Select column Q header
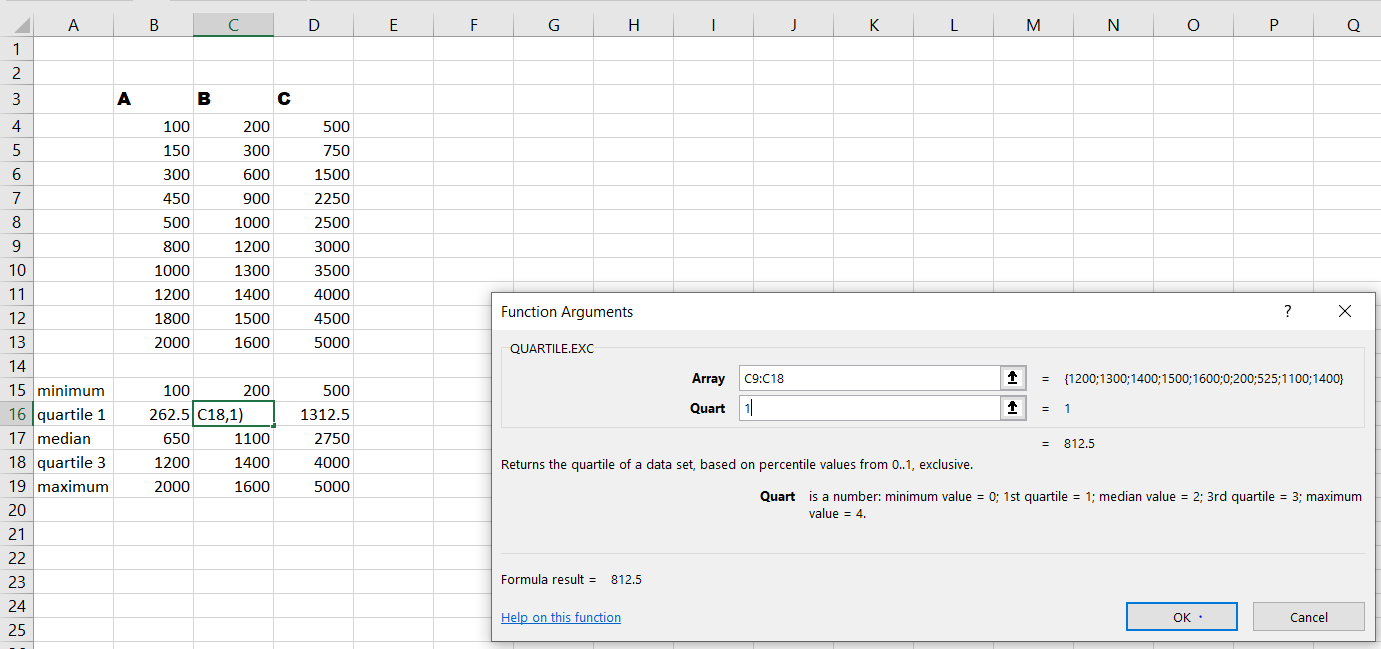The image size is (1381, 649). (1353, 22)
